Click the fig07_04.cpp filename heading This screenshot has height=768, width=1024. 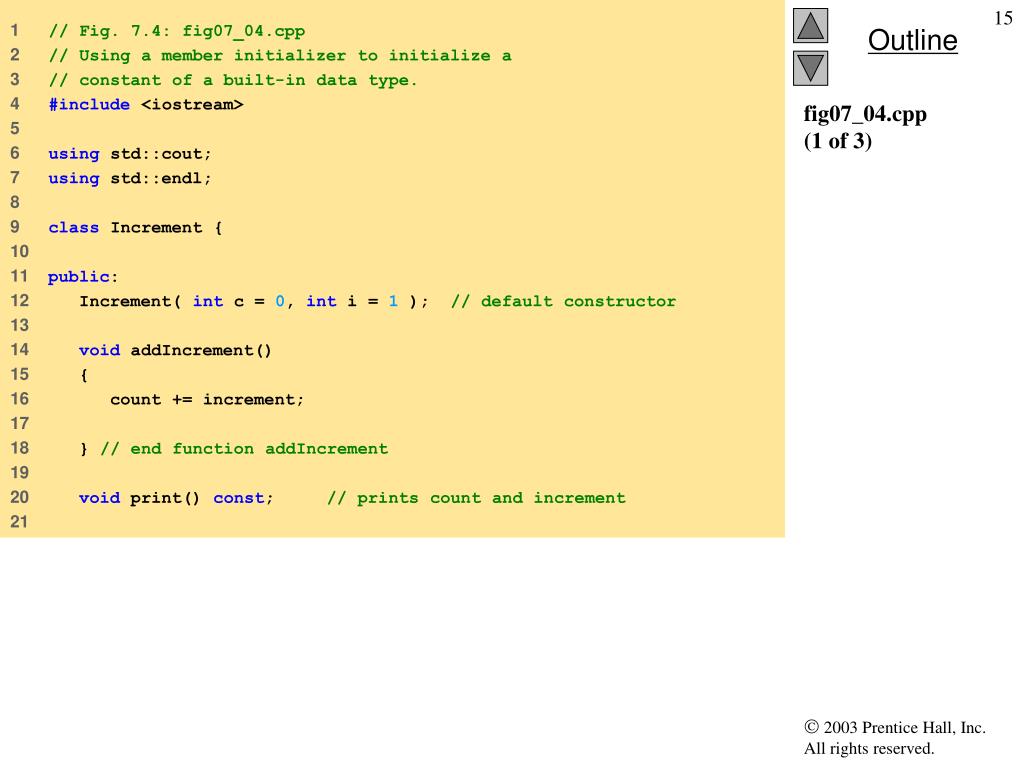point(865,114)
